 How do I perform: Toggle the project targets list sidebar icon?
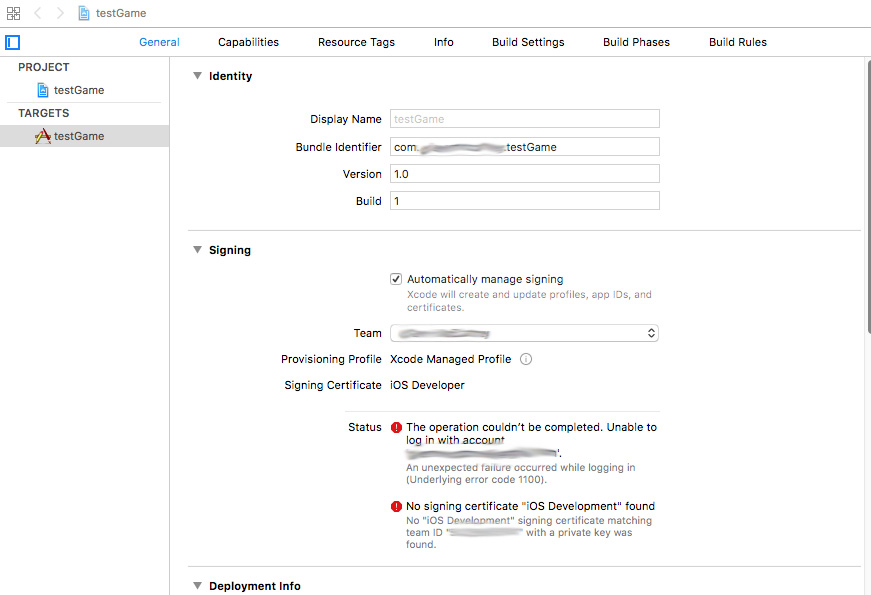click(x=12, y=42)
